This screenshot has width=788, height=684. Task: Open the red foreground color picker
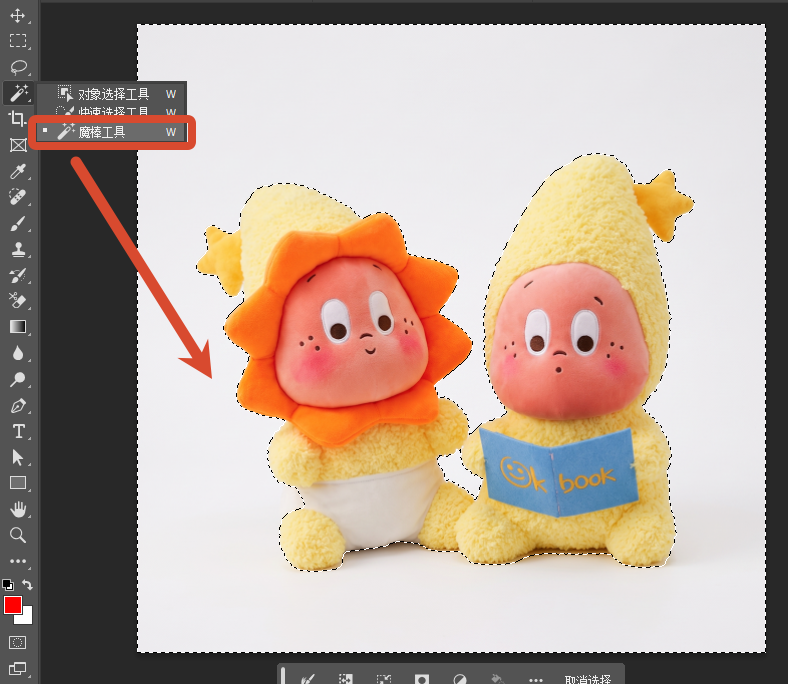(x=12, y=605)
